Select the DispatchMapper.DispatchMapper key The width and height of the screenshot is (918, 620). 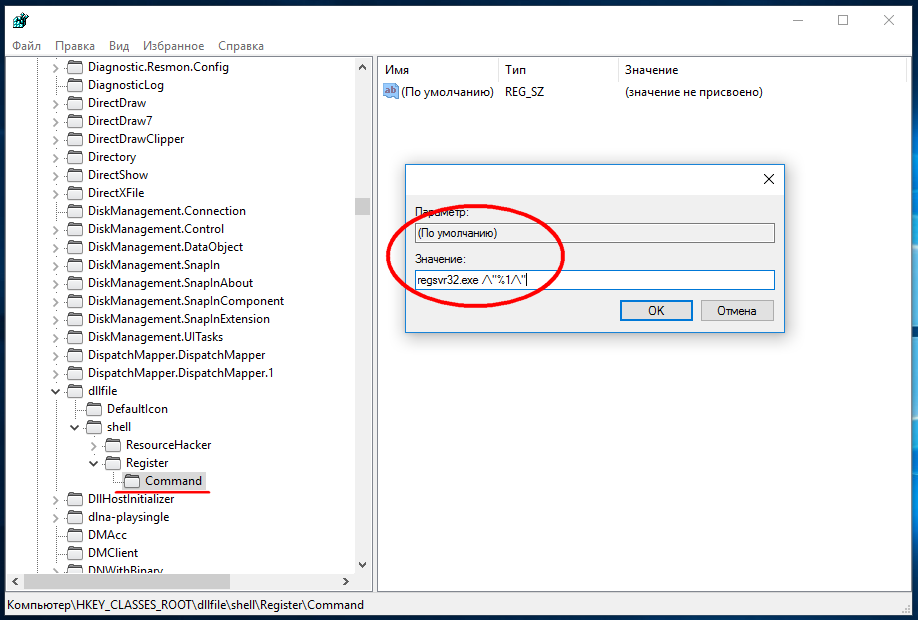click(x=176, y=355)
